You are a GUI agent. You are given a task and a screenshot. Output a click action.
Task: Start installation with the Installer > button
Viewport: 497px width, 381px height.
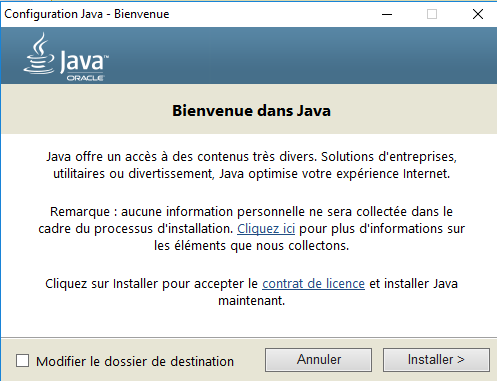tap(436, 360)
